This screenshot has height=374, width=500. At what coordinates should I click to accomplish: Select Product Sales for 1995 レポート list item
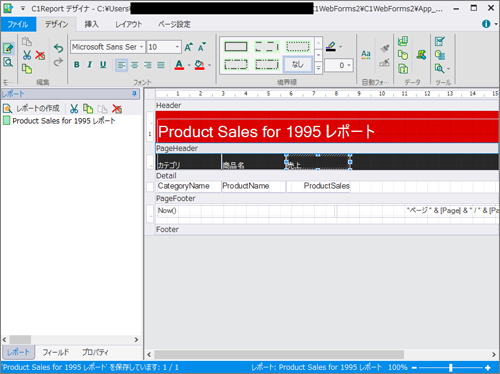point(59,121)
